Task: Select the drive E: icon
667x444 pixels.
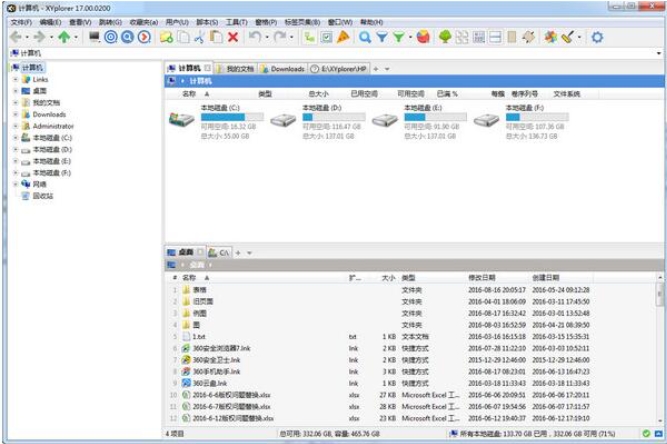Action: (385, 120)
